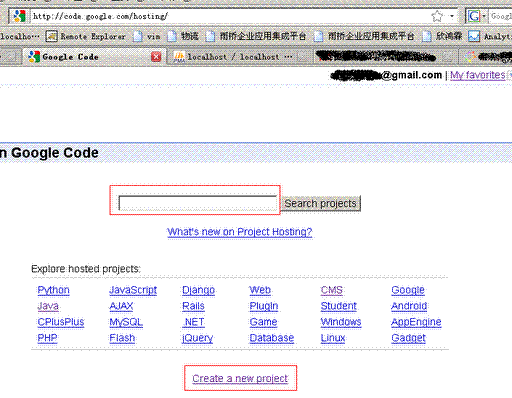Explore MySQL projects link

tap(126, 322)
